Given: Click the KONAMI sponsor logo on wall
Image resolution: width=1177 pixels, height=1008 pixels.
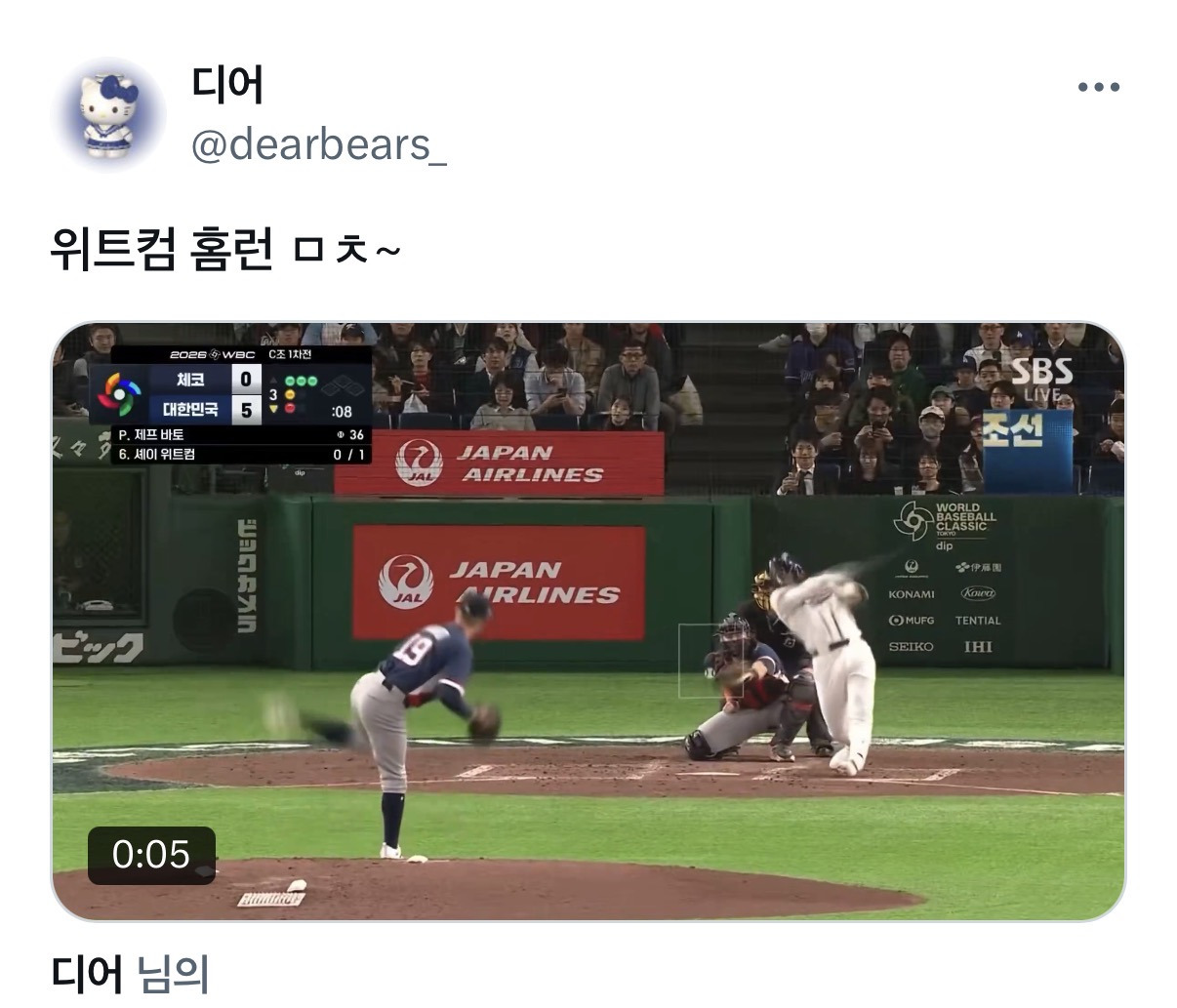Looking at the screenshot, I should coord(912,594).
